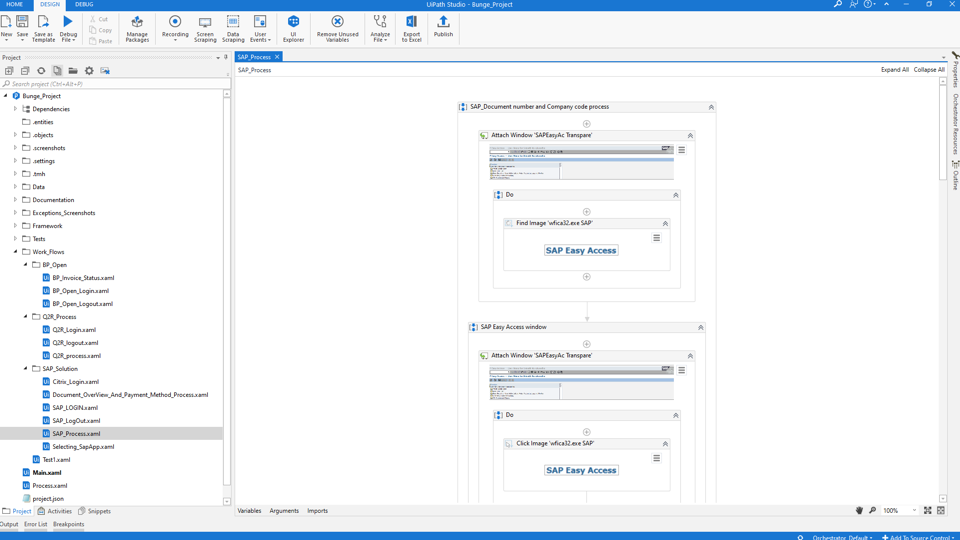Click the pan hand tool icon
Image resolution: width=960 pixels, height=540 pixels.
pyautogui.click(x=859, y=511)
